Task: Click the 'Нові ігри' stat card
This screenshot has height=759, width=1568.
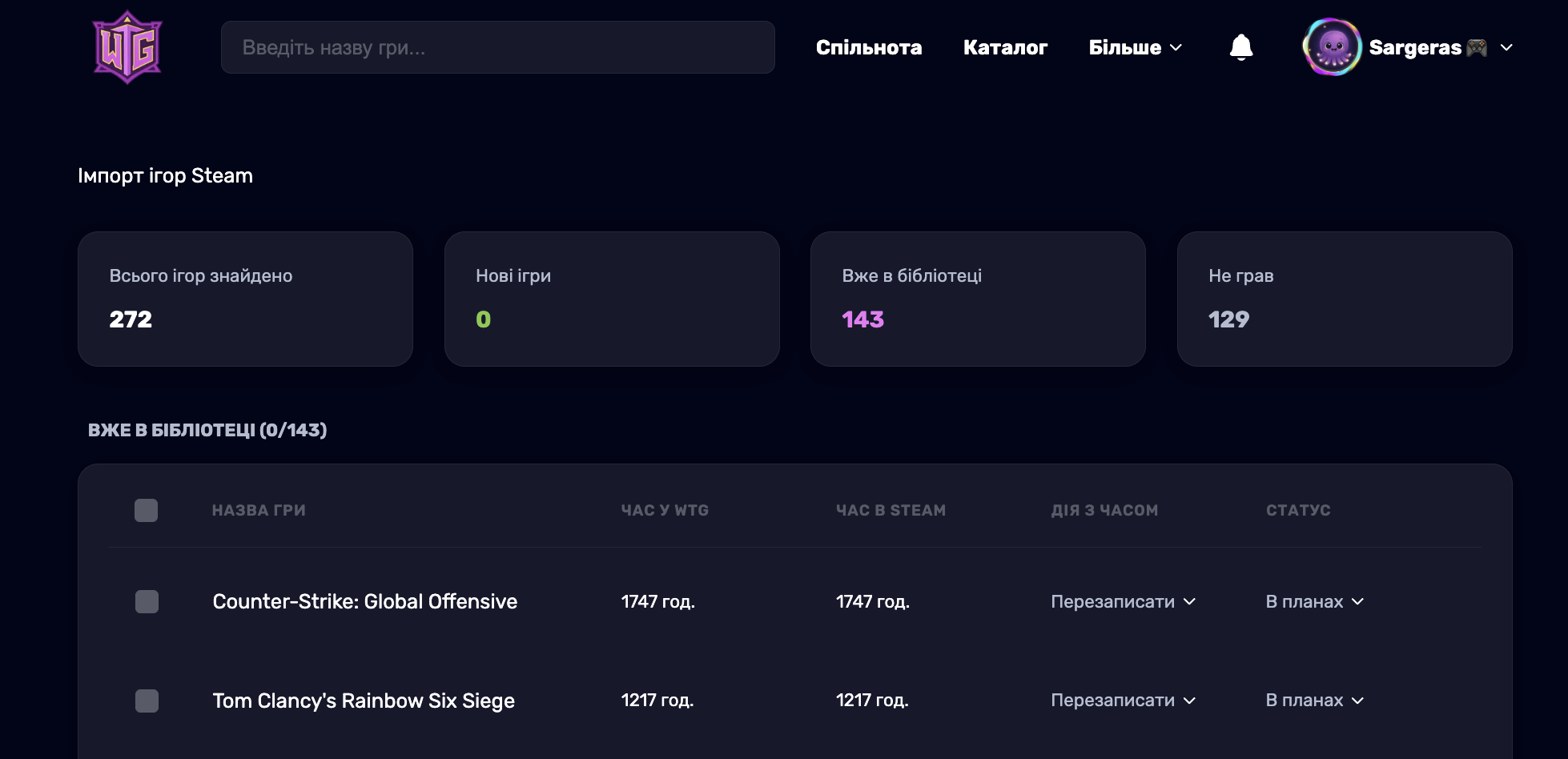Action: pos(612,299)
